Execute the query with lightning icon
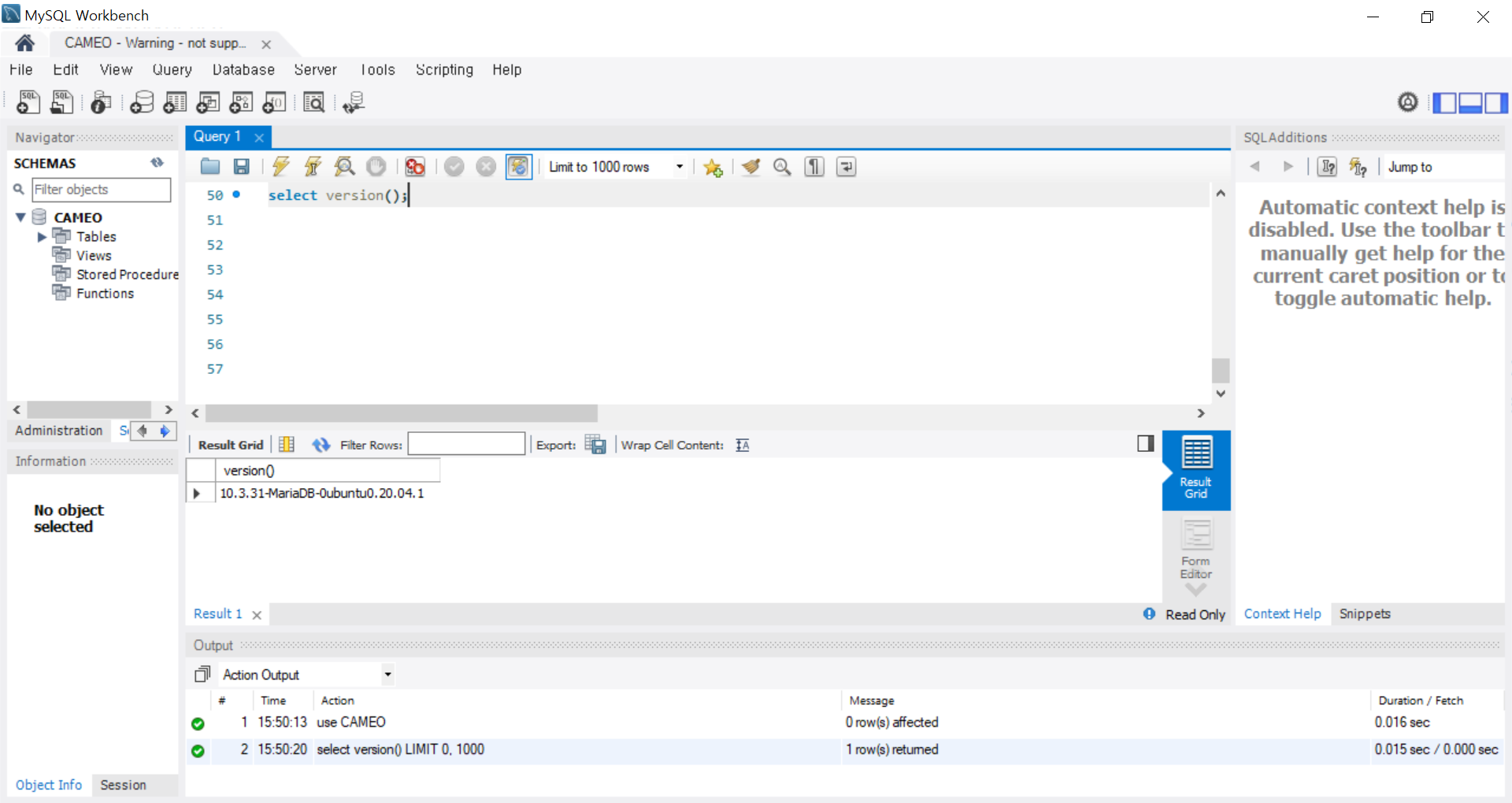The height and width of the screenshot is (803, 1512). pos(281,166)
